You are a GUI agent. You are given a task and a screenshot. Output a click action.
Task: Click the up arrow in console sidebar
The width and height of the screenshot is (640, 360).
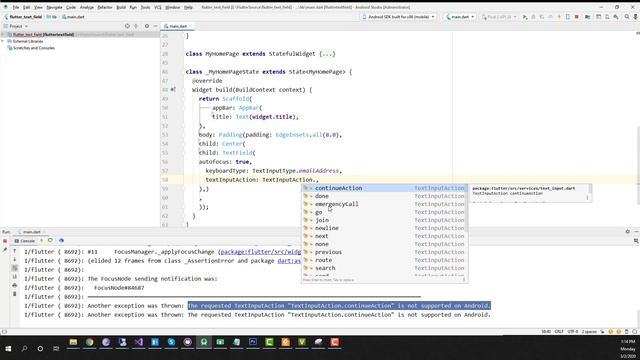15,251
